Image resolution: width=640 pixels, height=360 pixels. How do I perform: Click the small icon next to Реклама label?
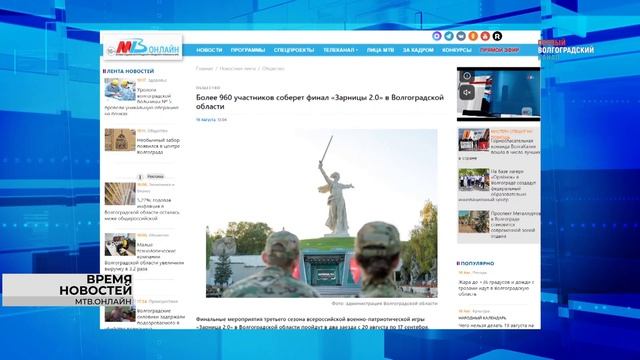pyautogui.click(x=140, y=177)
